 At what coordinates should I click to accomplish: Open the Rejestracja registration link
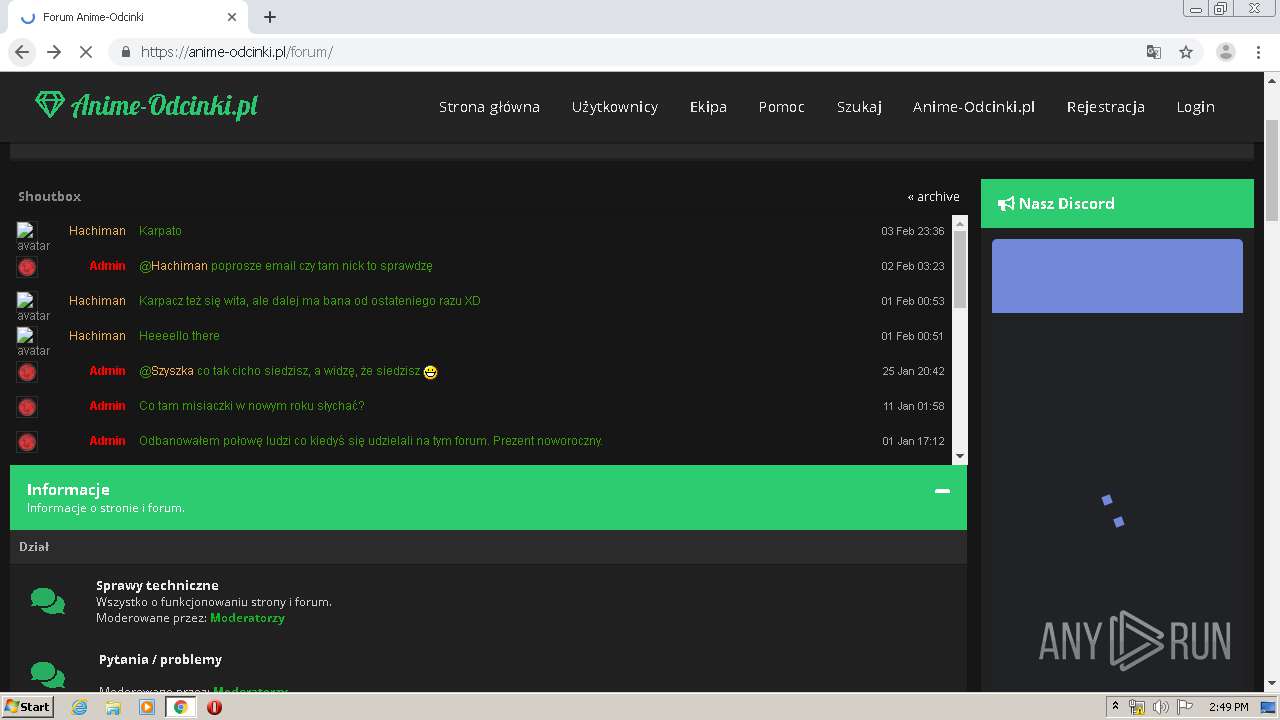[1105, 107]
